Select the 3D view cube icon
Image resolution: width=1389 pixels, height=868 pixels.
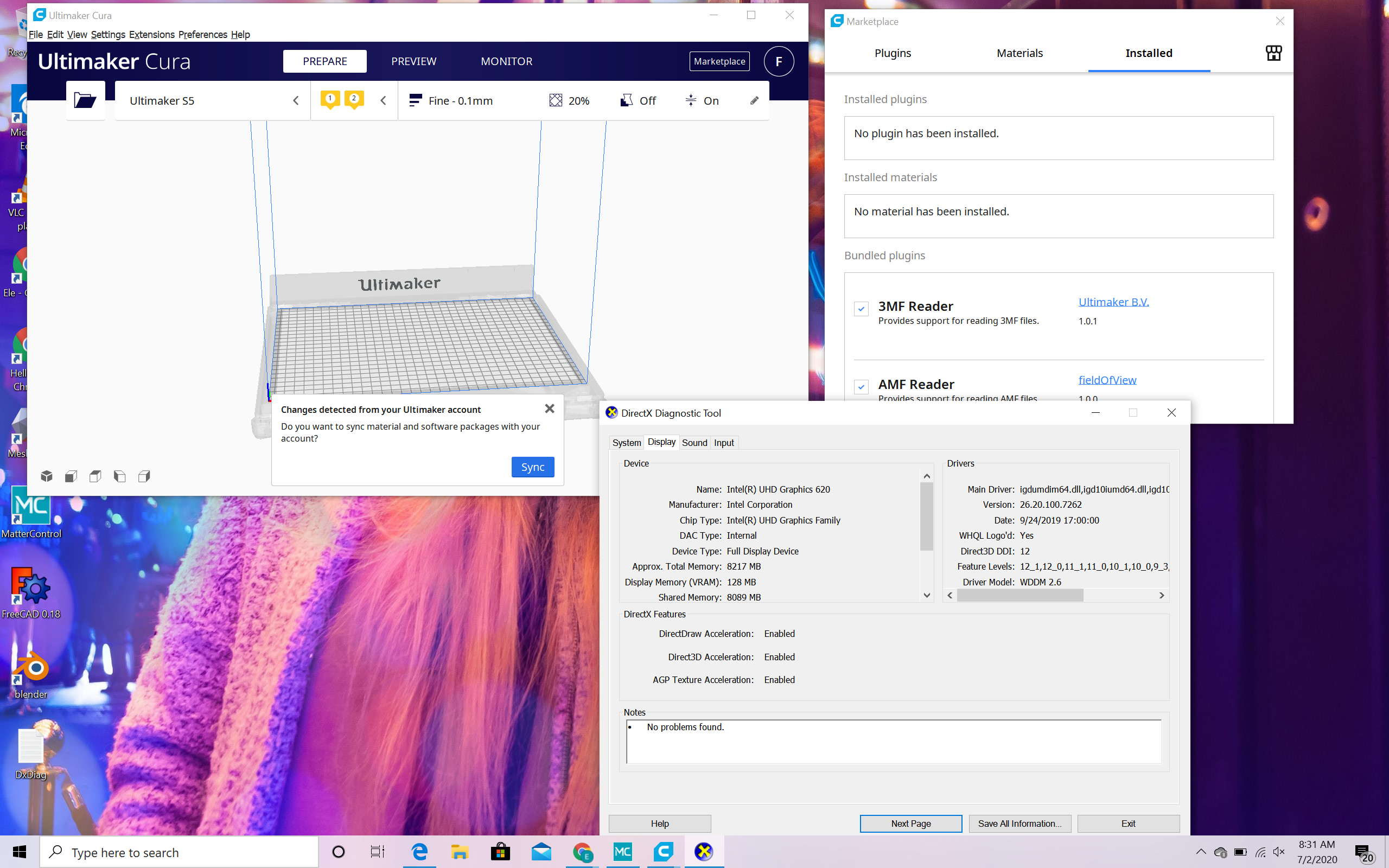pyautogui.click(x=47, y=476)
